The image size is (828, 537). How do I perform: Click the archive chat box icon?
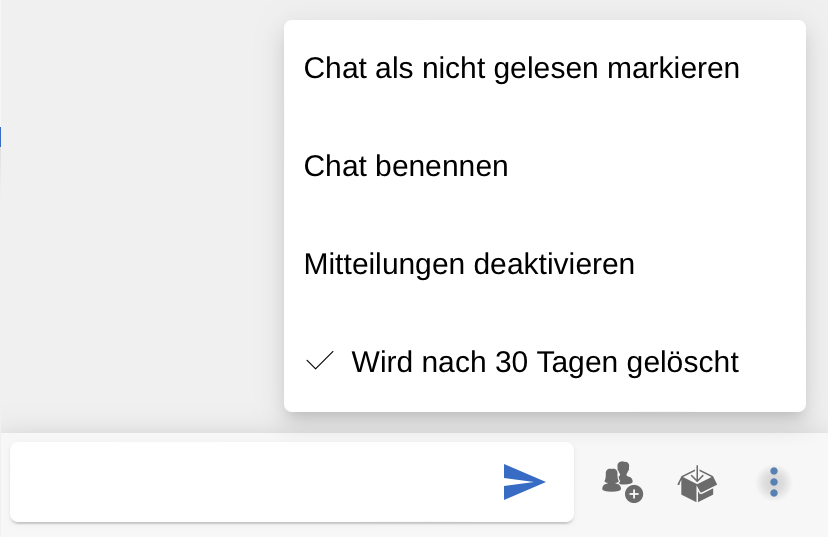coord(697,483)
